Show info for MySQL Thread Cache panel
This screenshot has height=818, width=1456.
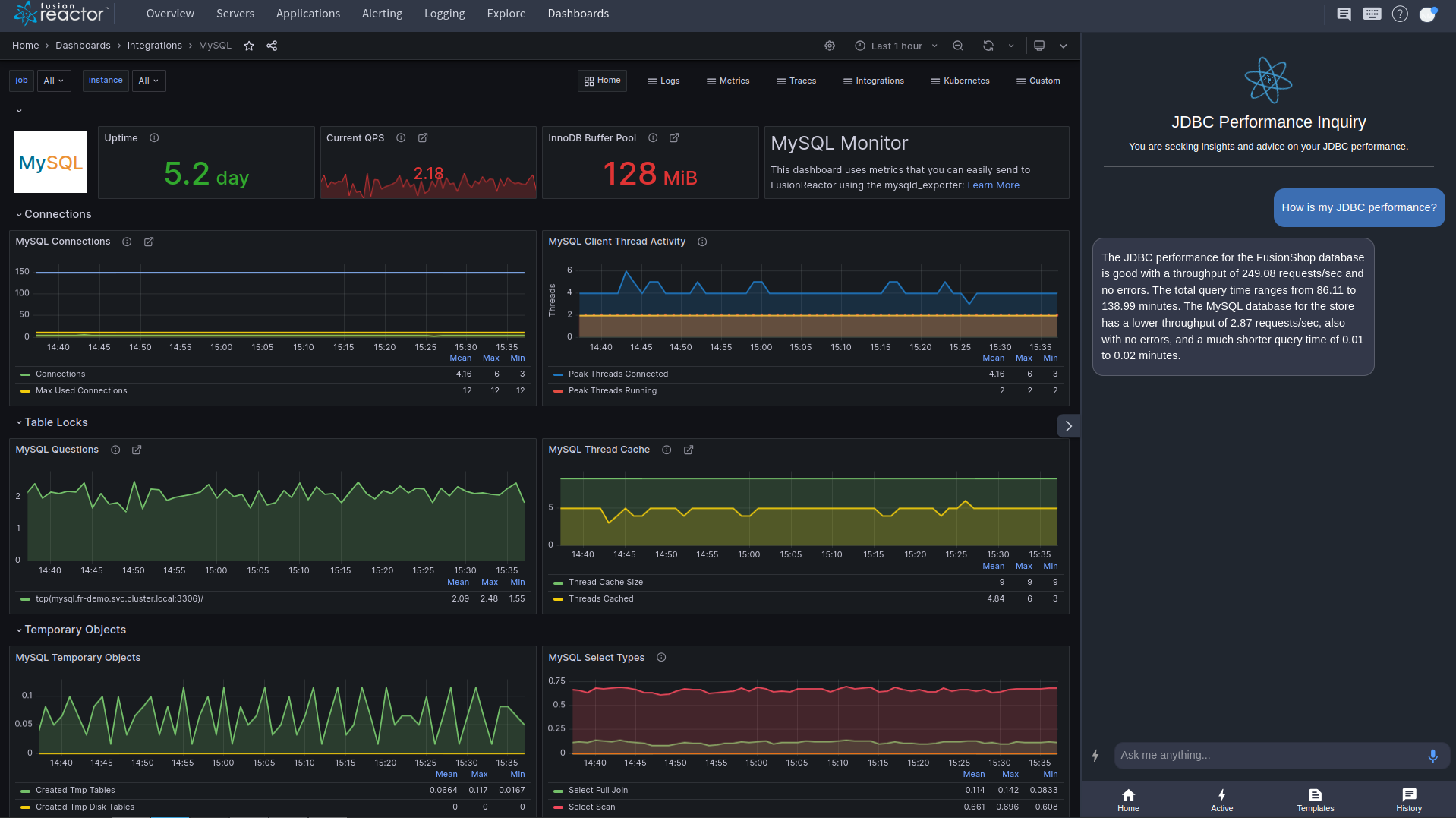[667, 450]
